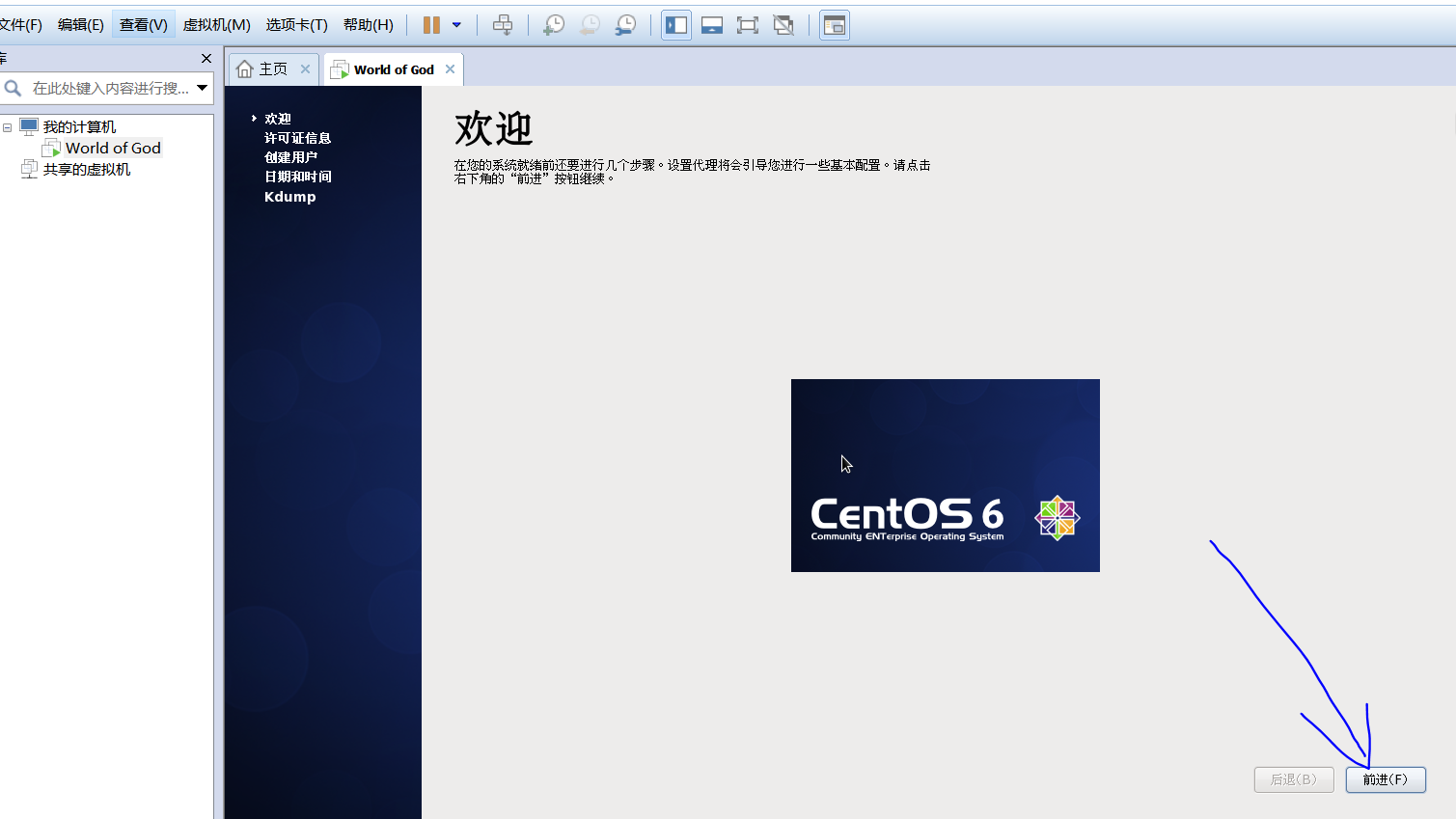Pause the virtual machine
1456x819 pixels.
coord(431,25)
